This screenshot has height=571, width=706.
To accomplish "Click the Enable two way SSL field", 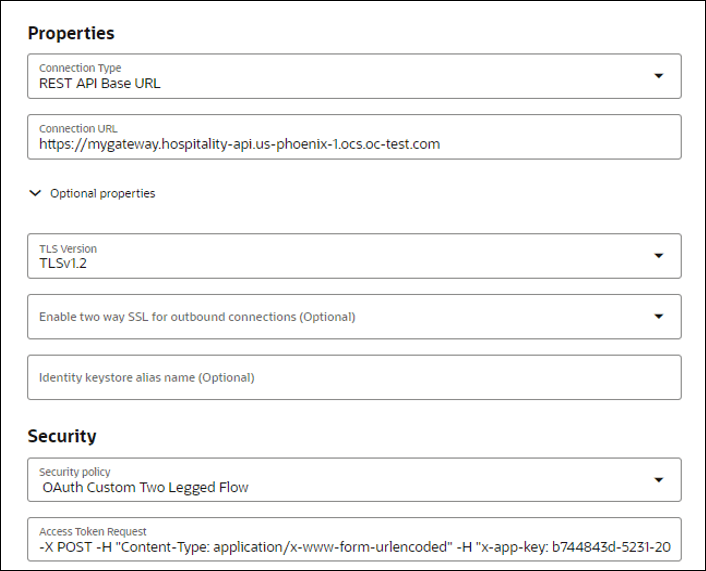I will [x=354, y=317].
